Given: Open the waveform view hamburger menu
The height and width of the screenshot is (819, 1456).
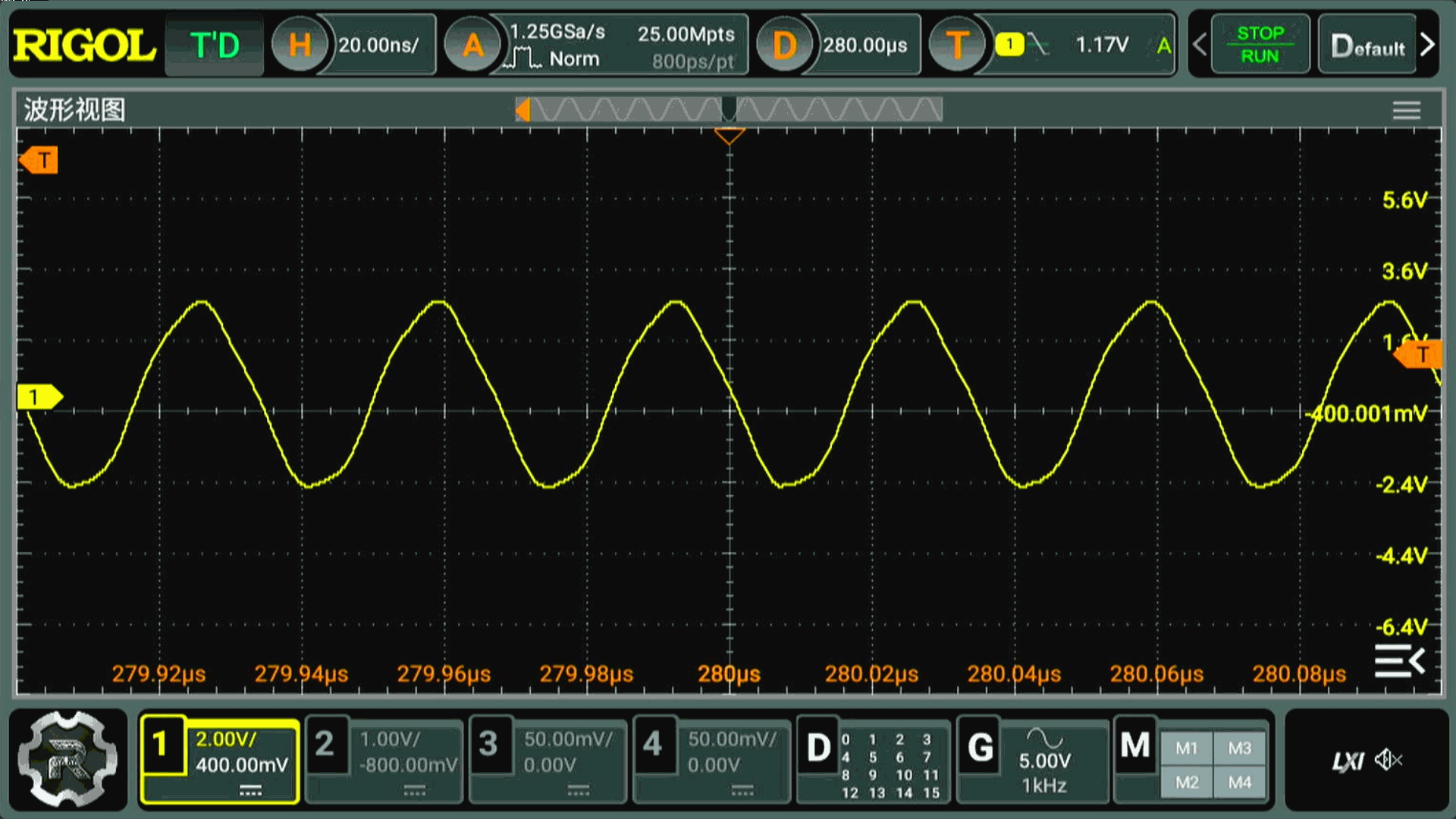Looking at the screenshot, I should pos(1406,111).
